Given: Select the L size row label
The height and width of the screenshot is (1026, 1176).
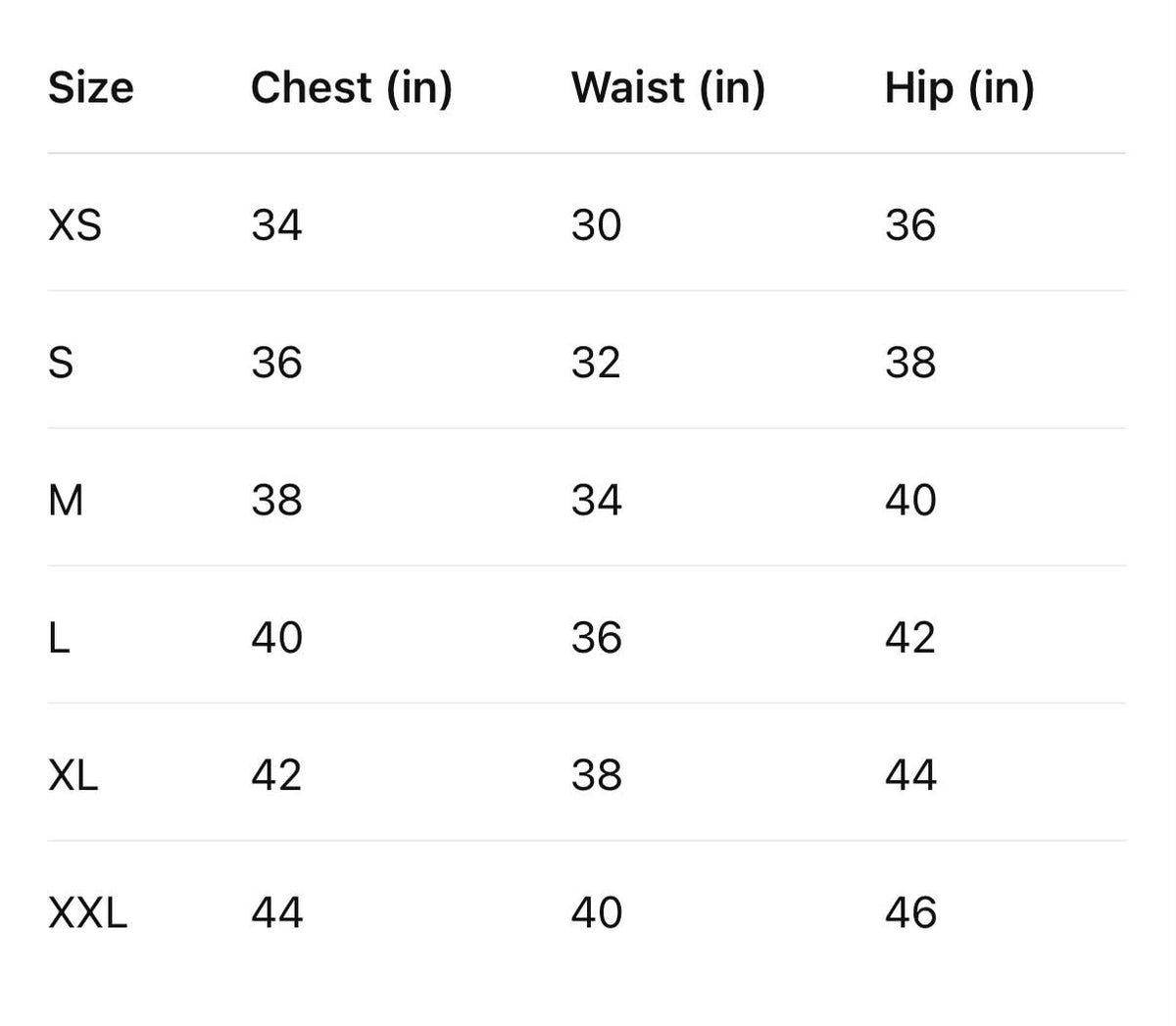Looking at the screenshot, I should click(59, 638).
